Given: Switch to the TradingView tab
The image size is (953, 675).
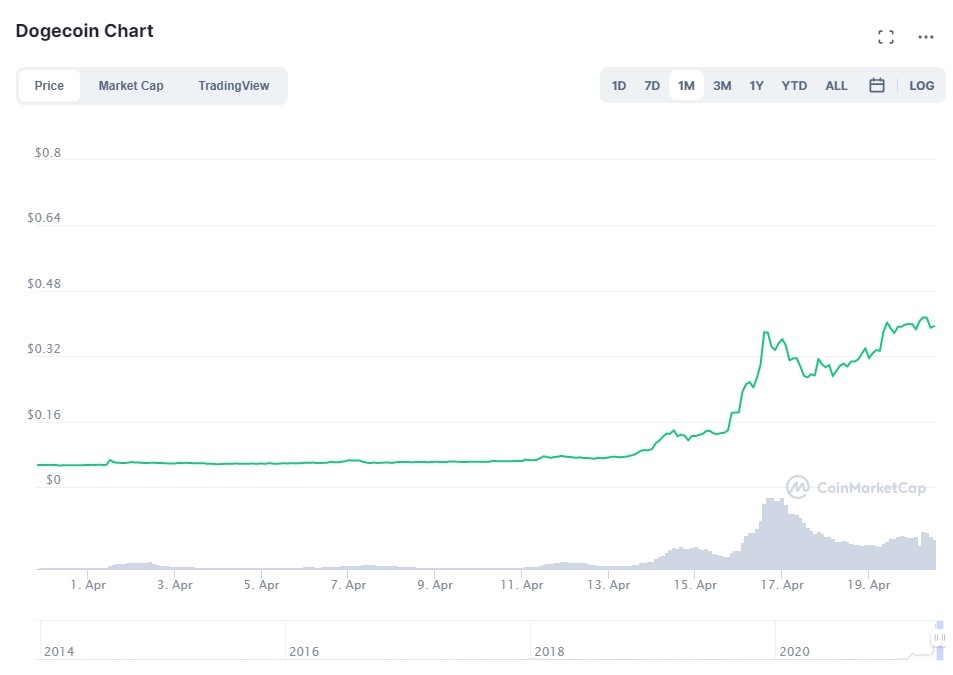Looking at the screenshot, I should coord(233,86).
